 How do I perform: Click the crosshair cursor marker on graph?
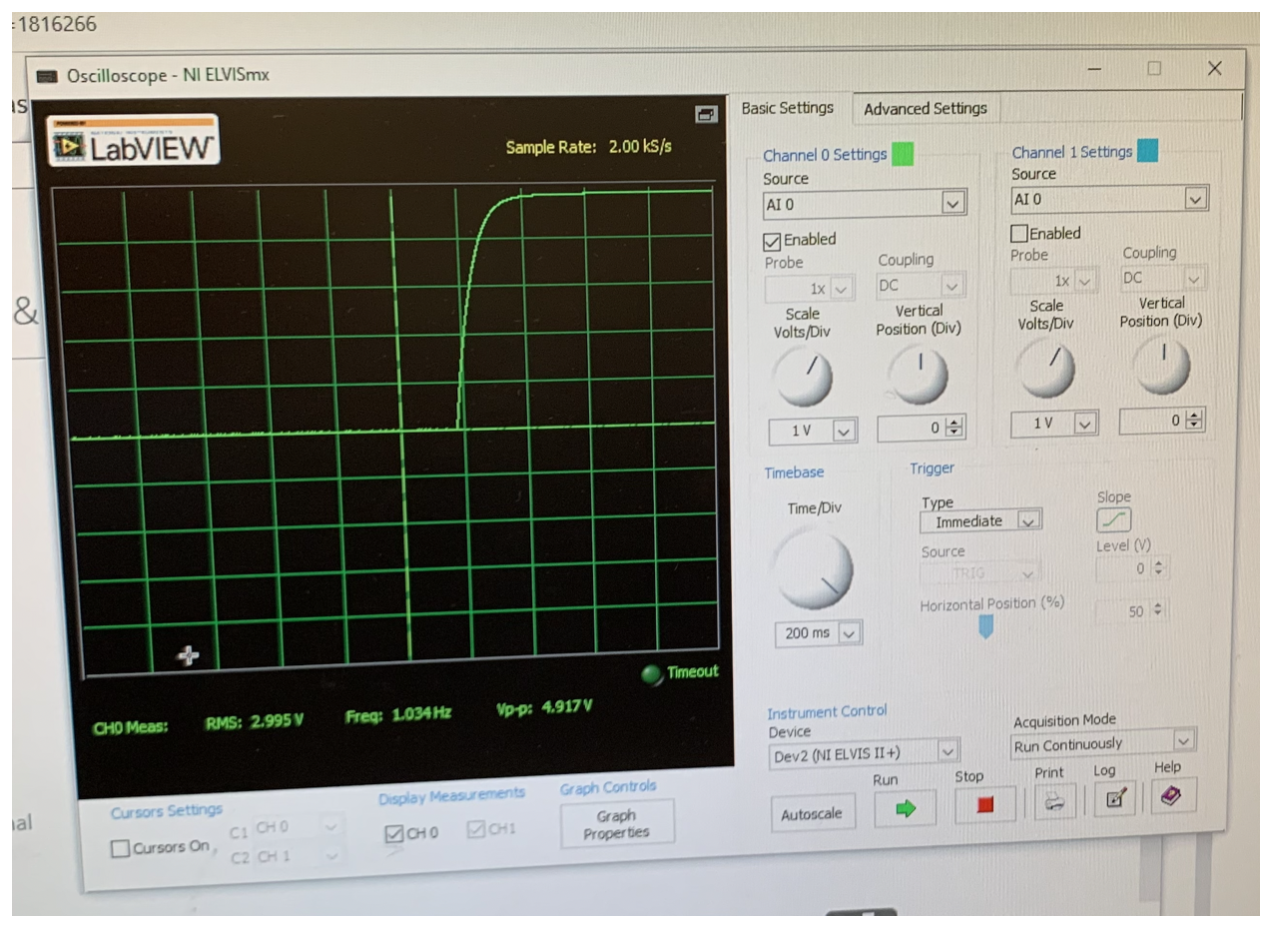coord(188,657)
